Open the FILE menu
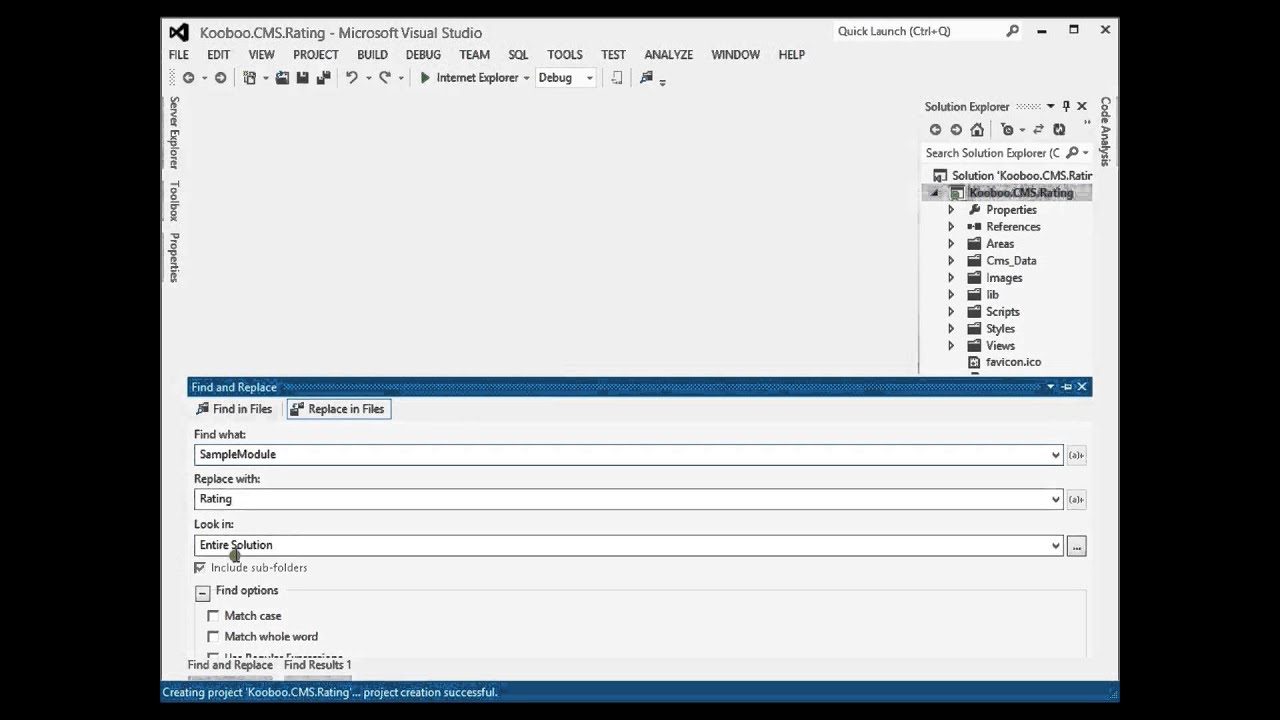 pos(178,55)
